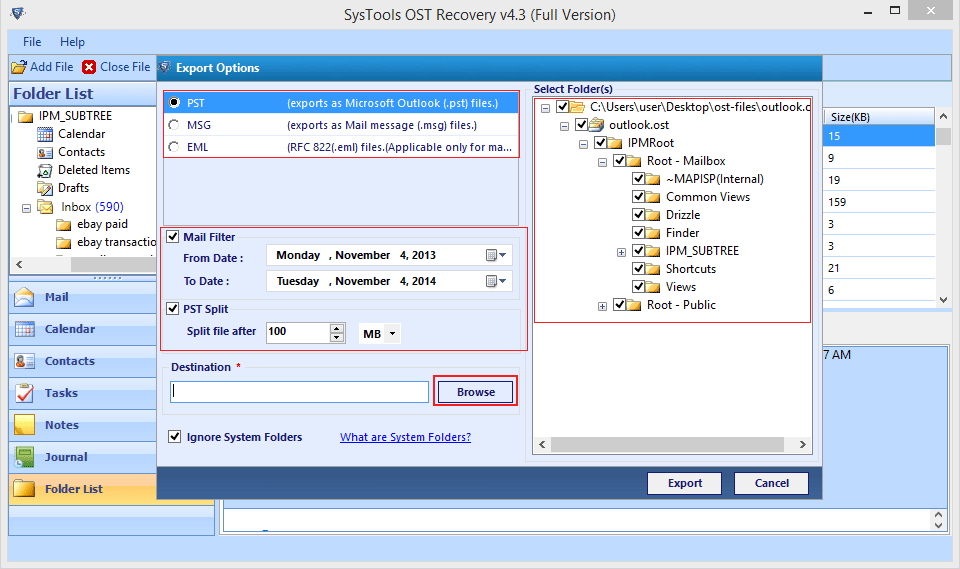
Task: Uncheck the Views folder checkbox
Action: [639, 287]
